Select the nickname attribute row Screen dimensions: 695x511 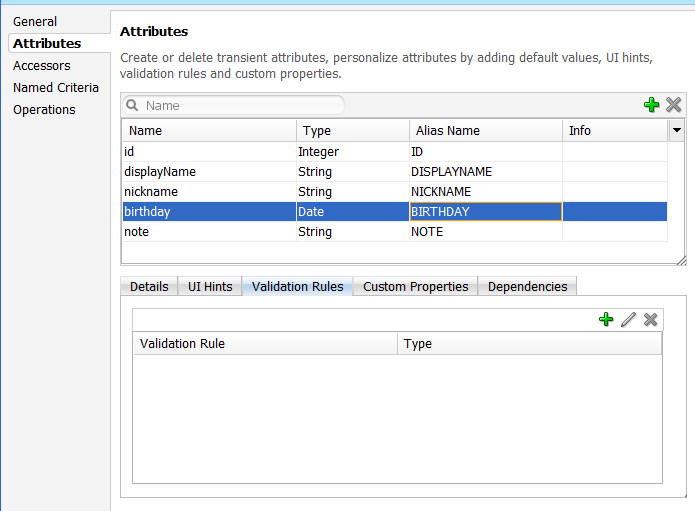tap(395, 191)
